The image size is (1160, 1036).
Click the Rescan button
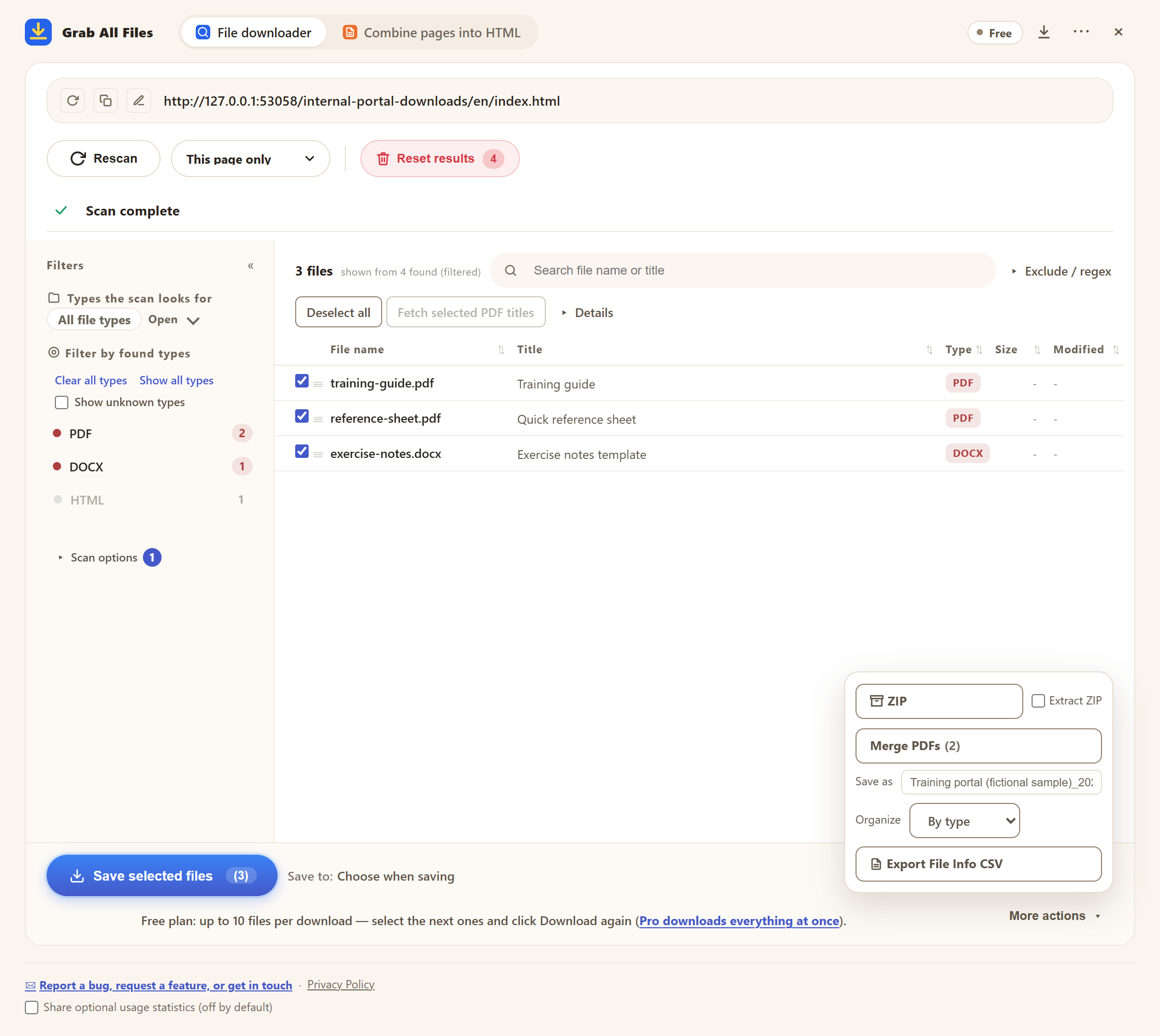point(104,158)
